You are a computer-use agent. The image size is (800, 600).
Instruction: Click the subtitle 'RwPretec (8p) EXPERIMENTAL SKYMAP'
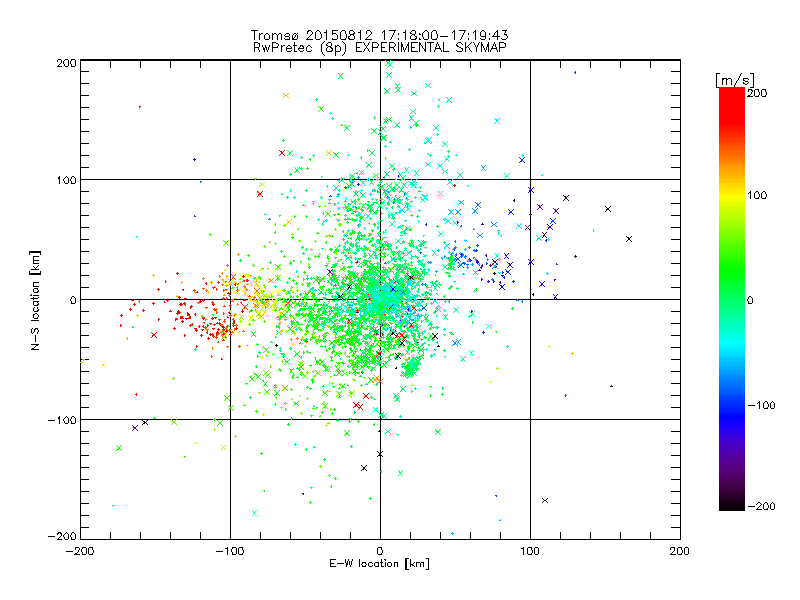click(x=379, y=48)
